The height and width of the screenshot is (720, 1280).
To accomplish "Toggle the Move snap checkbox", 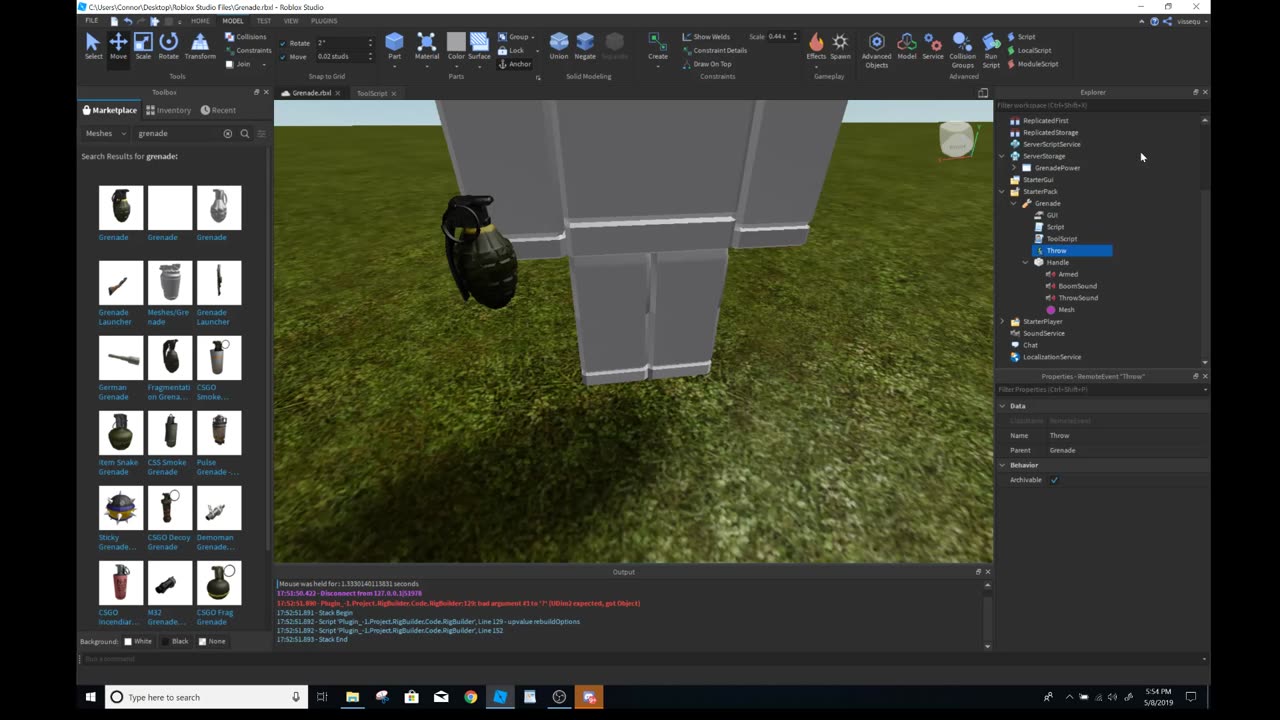I will coord(283,57).
